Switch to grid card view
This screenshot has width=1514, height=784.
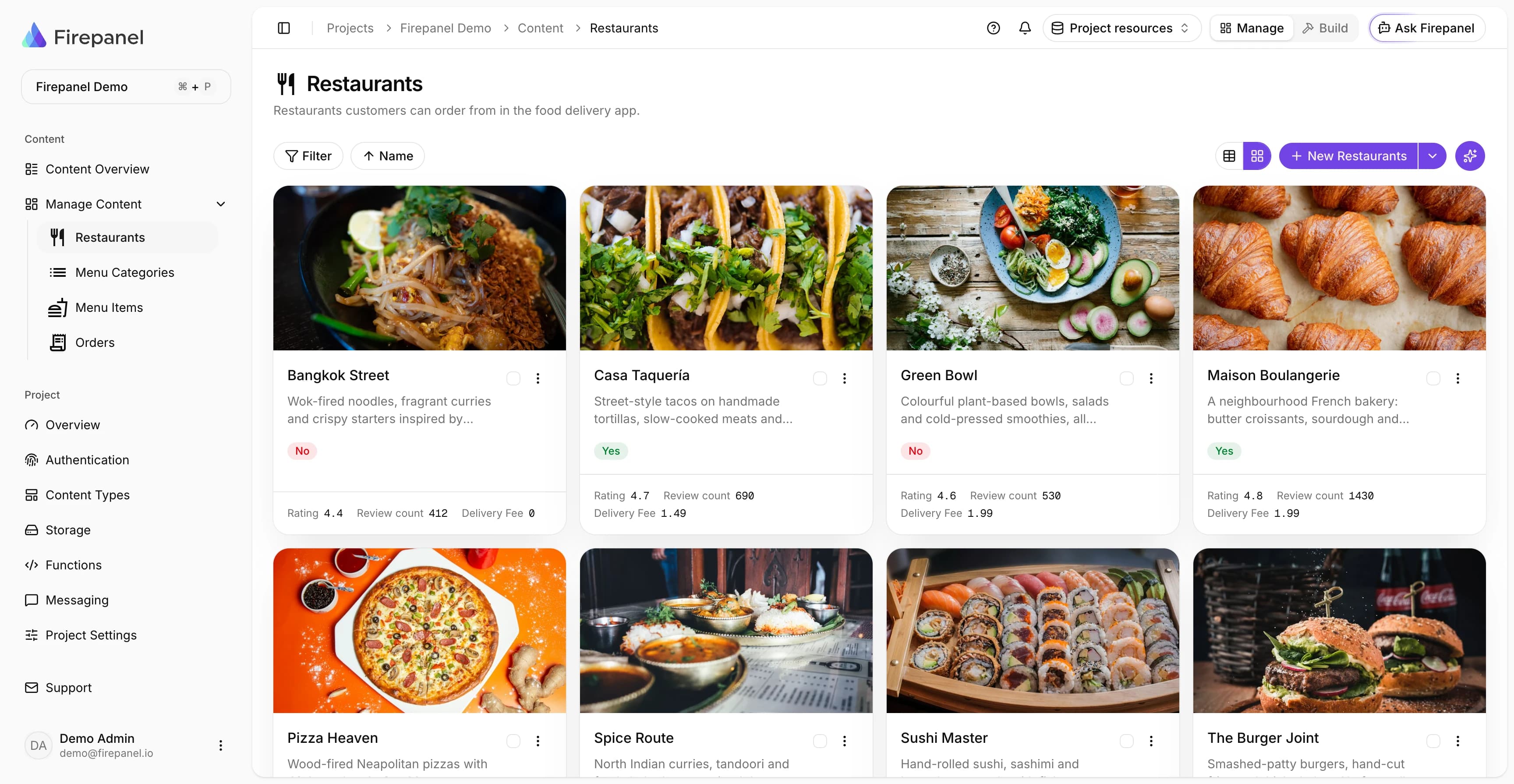point(1257,156)
